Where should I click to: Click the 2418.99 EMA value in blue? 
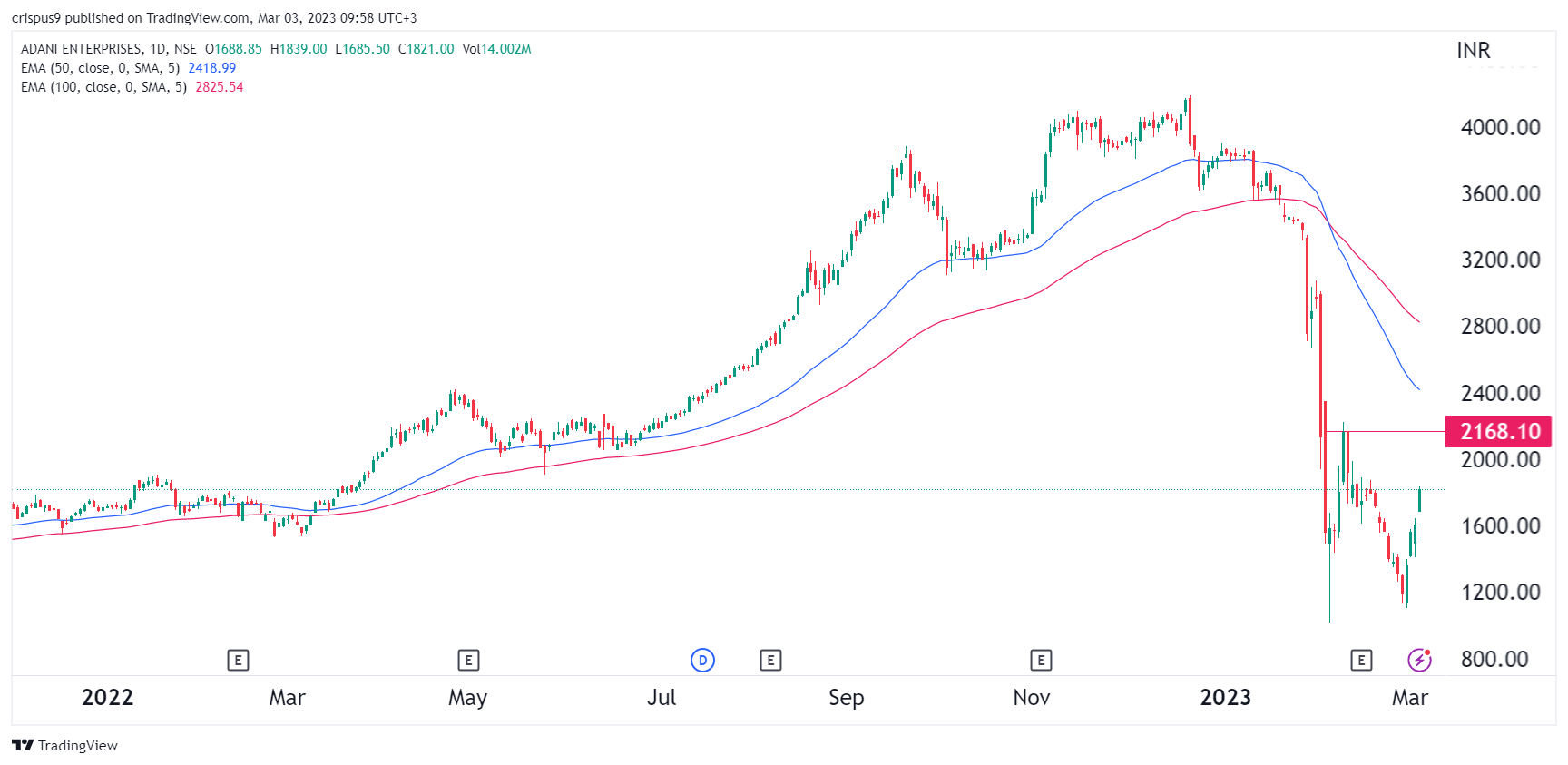tap(211, 68)
